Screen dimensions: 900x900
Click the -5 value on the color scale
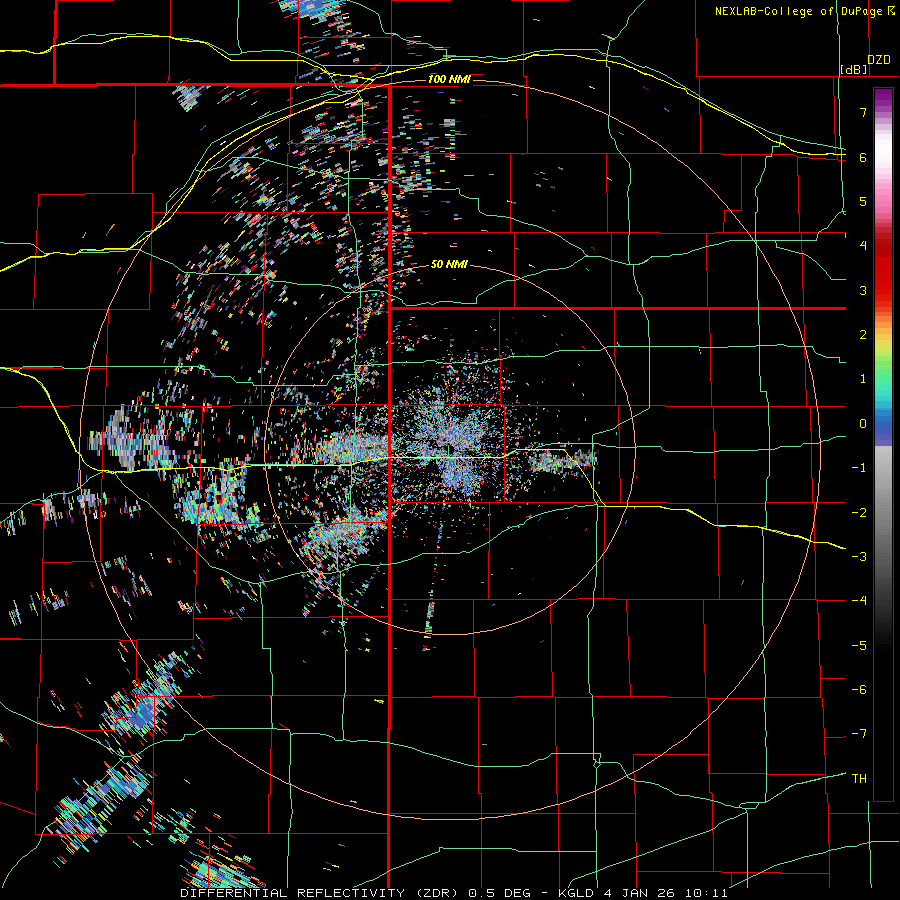click(859, 646)
